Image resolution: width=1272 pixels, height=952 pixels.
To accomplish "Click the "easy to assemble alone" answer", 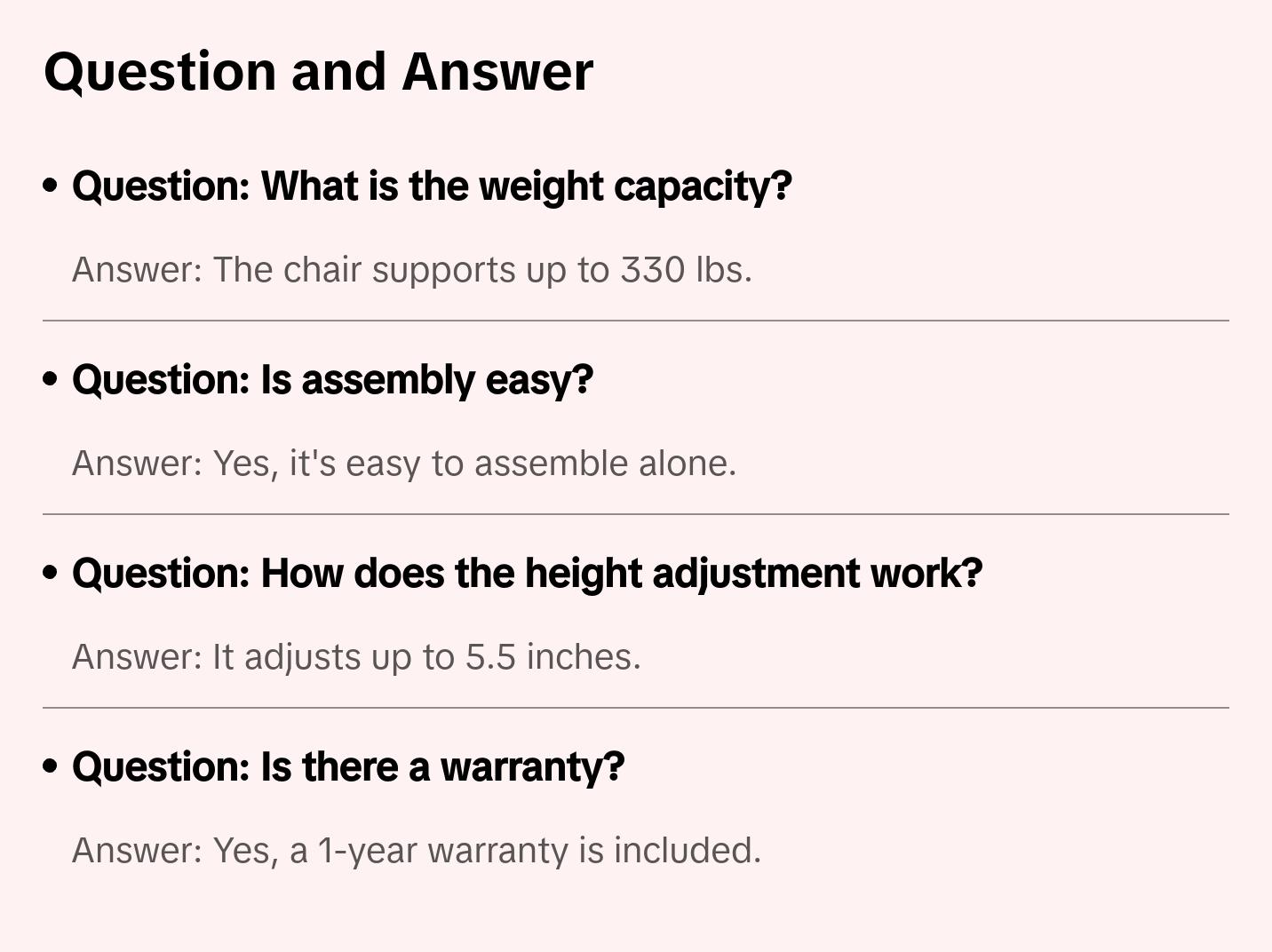I will pos(403,464).
